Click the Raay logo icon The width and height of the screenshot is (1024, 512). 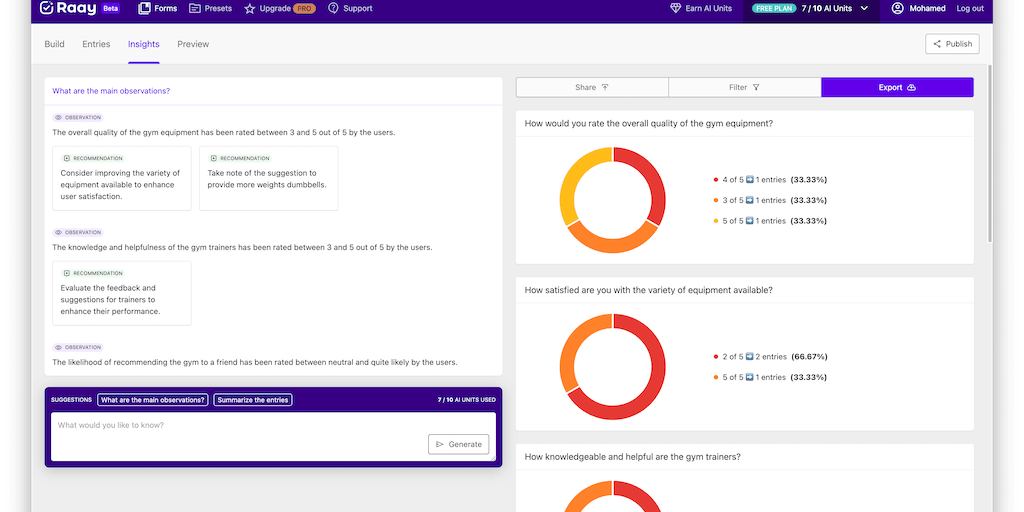tap(46, 8)
